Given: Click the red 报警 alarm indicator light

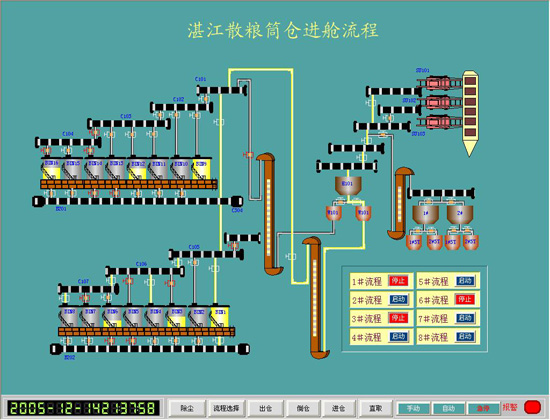Looking at the screenshot, I should click(532, 407).
